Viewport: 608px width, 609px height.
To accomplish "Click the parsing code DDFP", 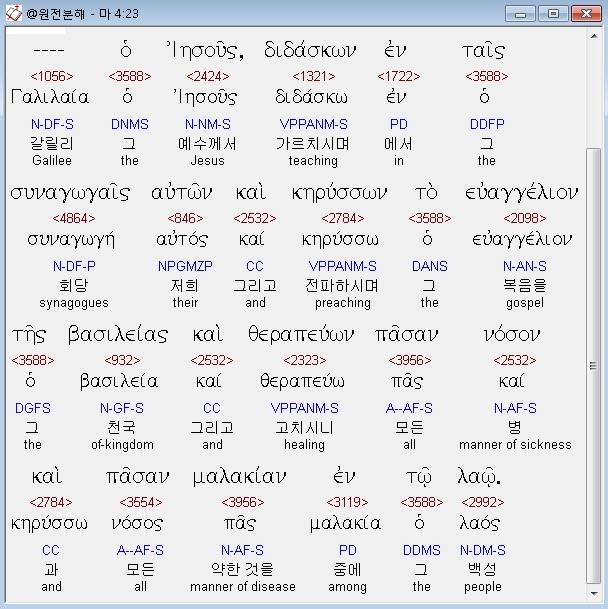I will (x=487, y=124).
